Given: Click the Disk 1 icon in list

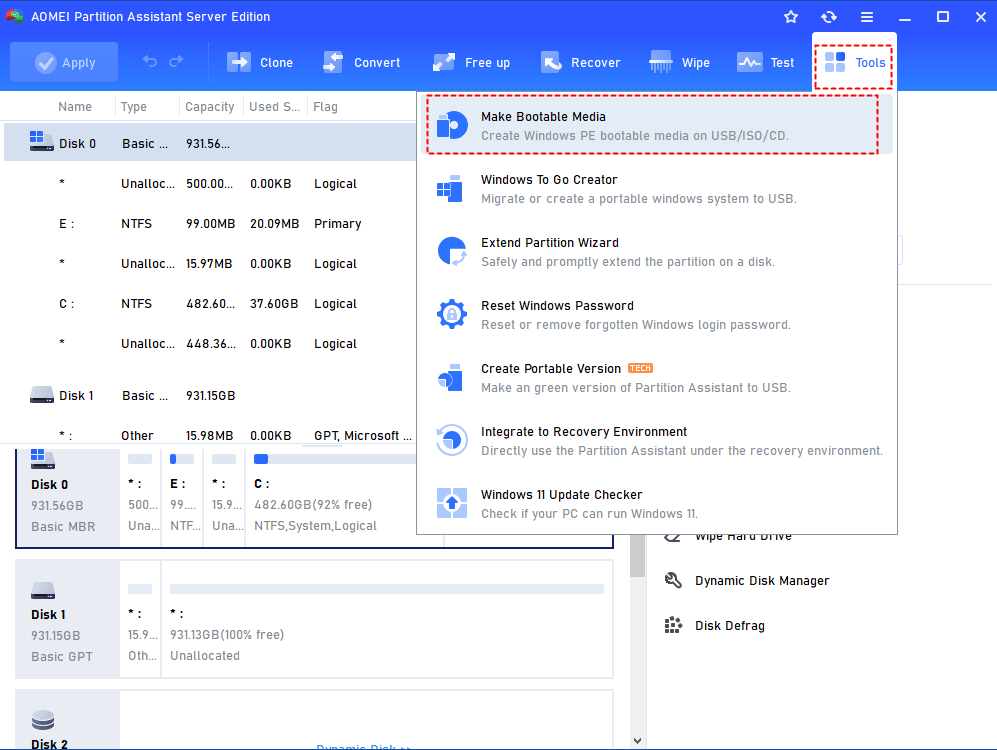Looking at the screenshot, I should pyautogui.click(x=42, y=395).
